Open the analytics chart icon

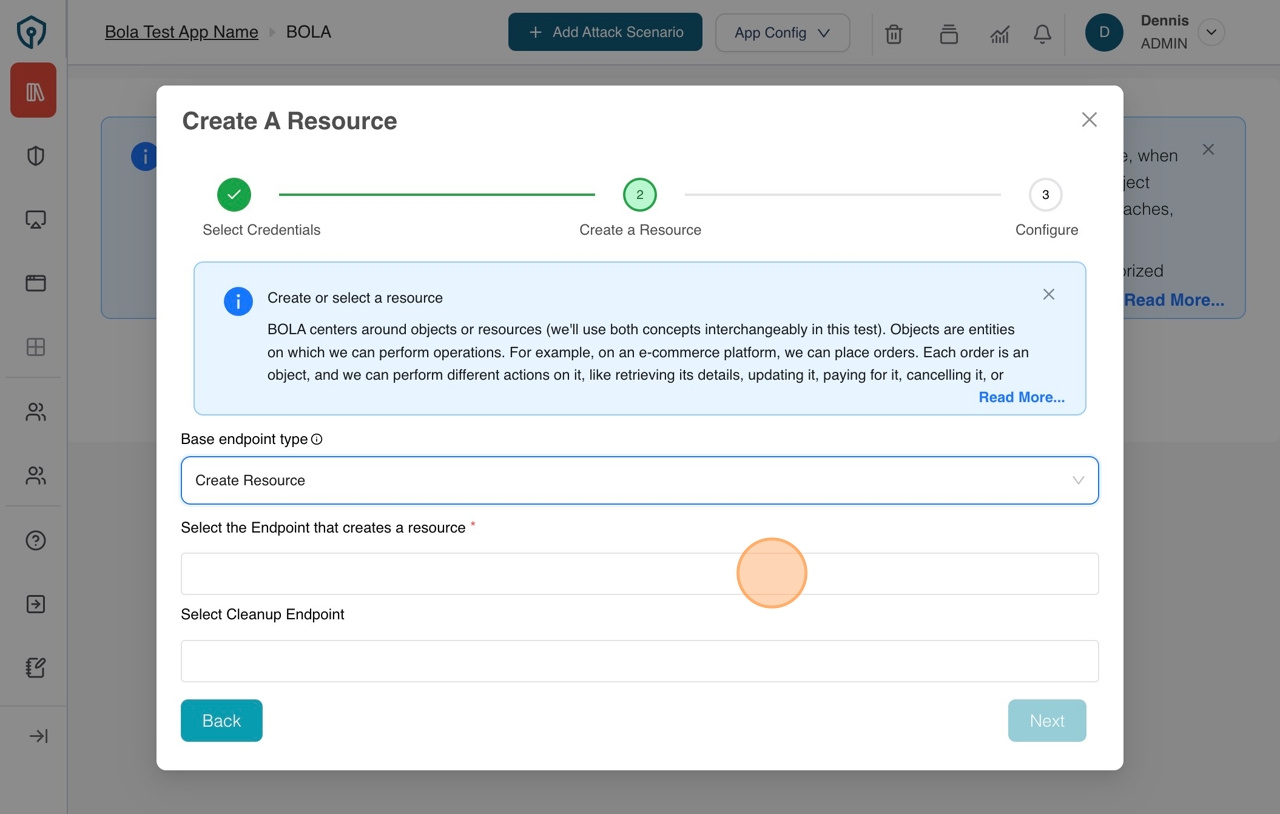(x=999, y=33)
